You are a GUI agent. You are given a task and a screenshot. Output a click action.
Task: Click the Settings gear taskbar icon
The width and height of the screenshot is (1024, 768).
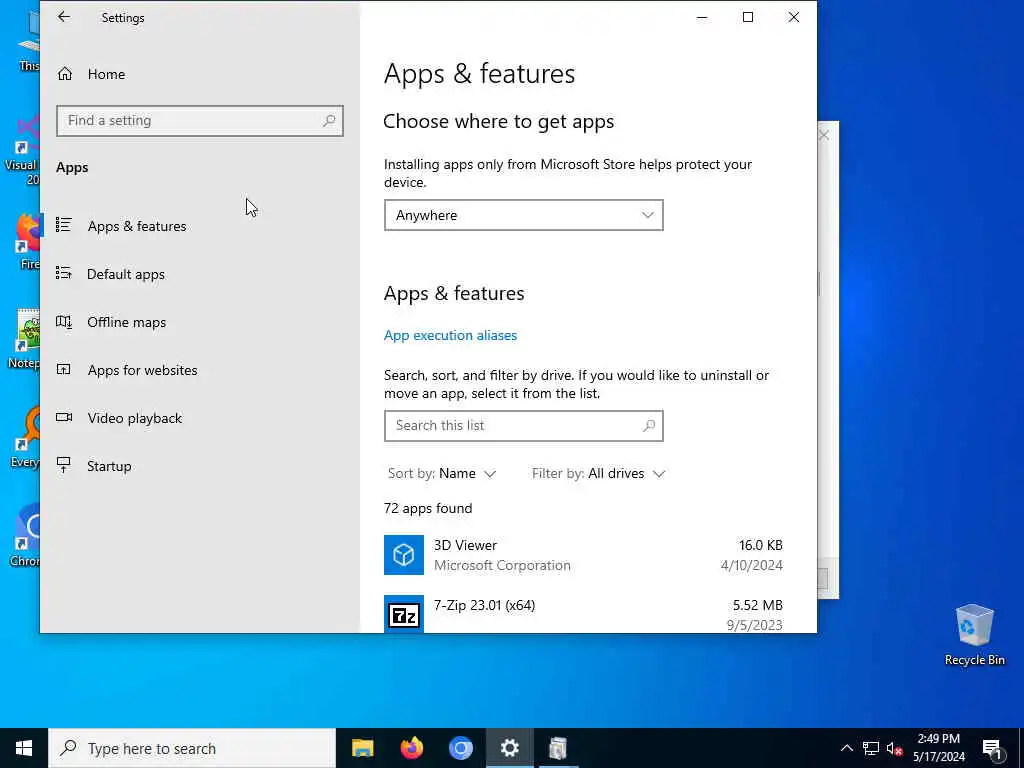click(x=509, y=748)
